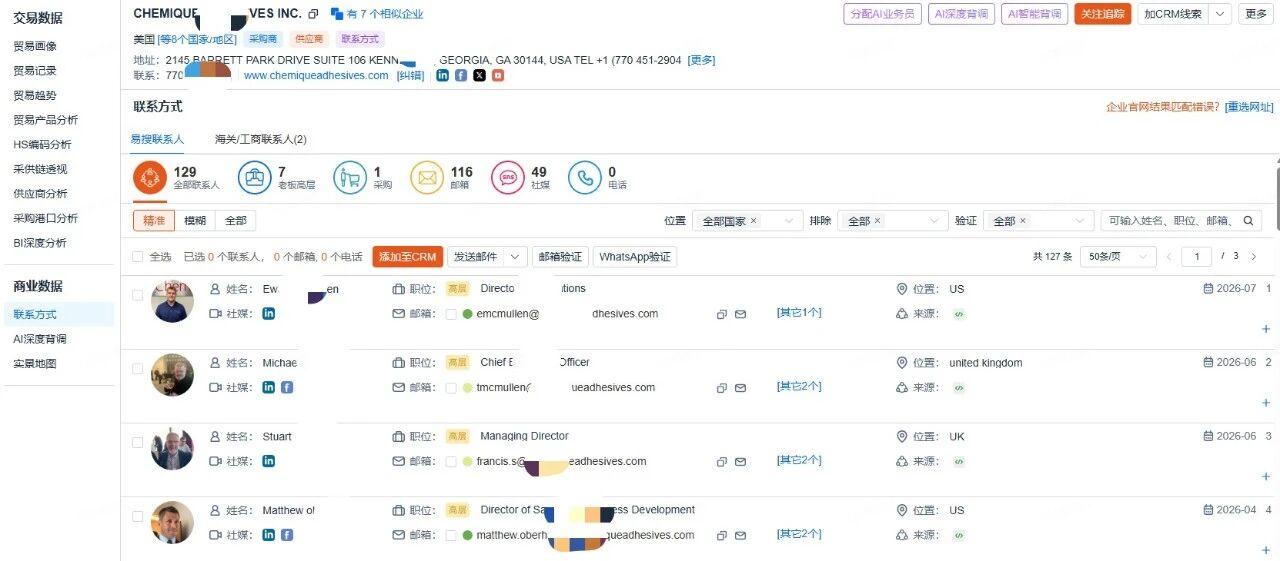Check the tmcmullen email checkbox

coord(451,388)
